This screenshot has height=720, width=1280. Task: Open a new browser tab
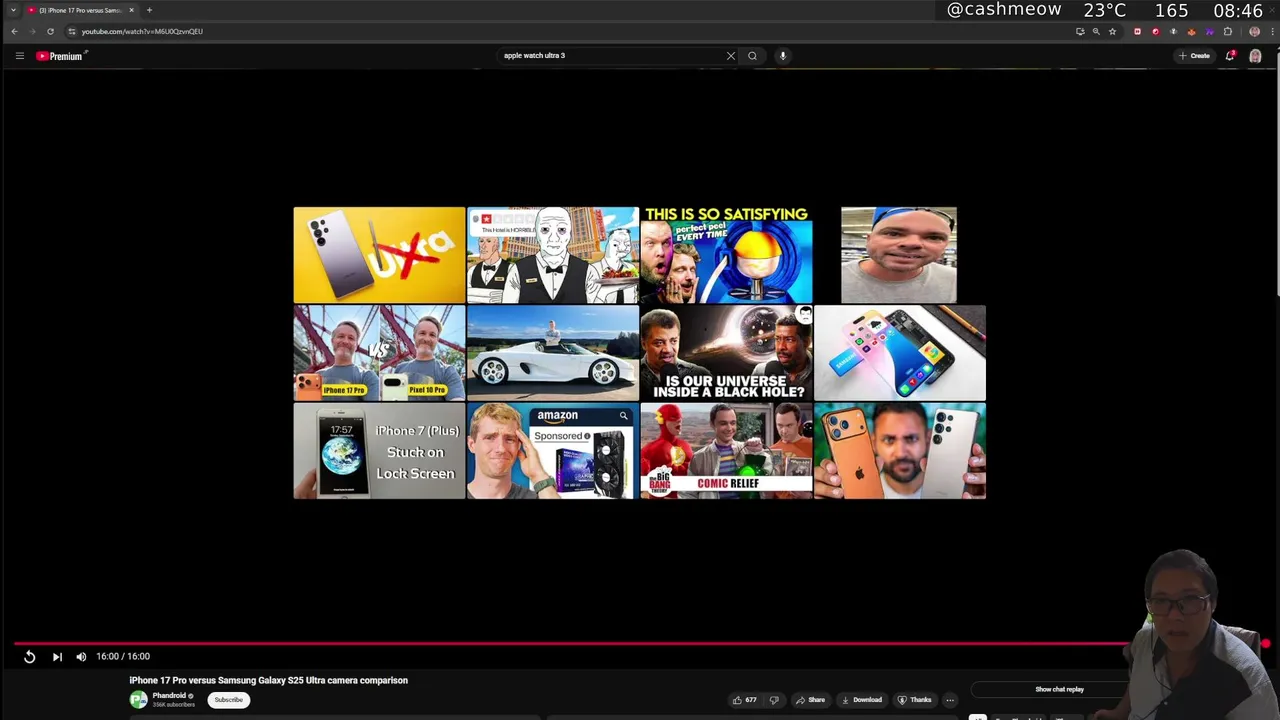[x=149, y=10]
